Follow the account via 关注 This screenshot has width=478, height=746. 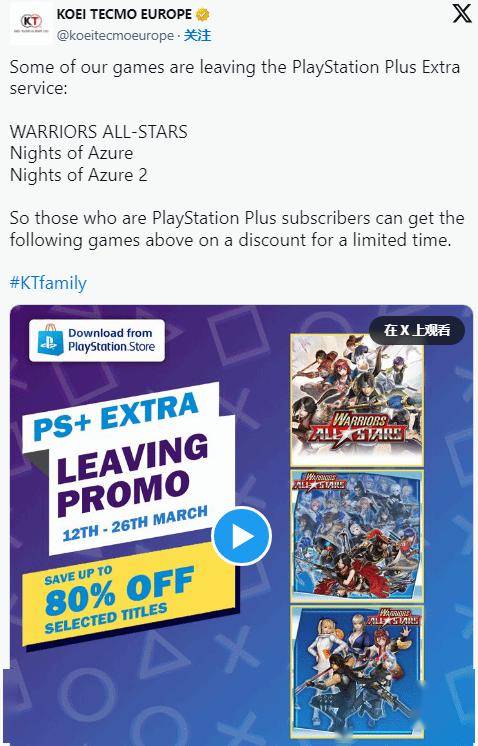tap(197, 36)
